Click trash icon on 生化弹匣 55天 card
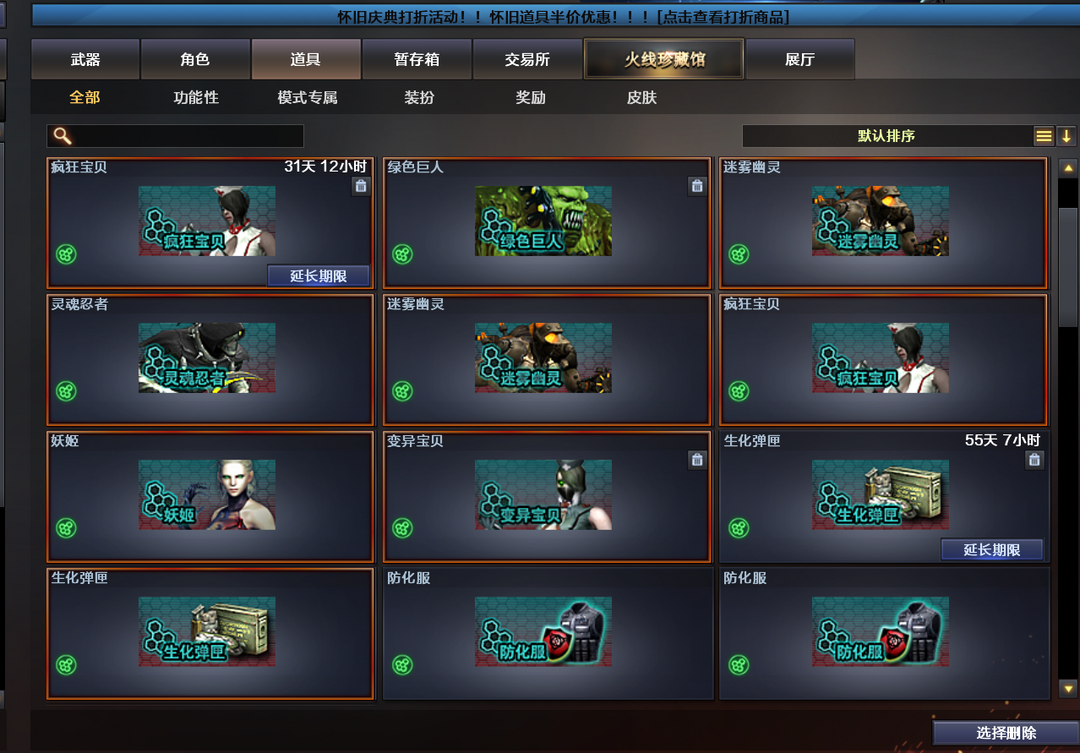Screen dimensions: 1080x753 [x=1034, y=460]
